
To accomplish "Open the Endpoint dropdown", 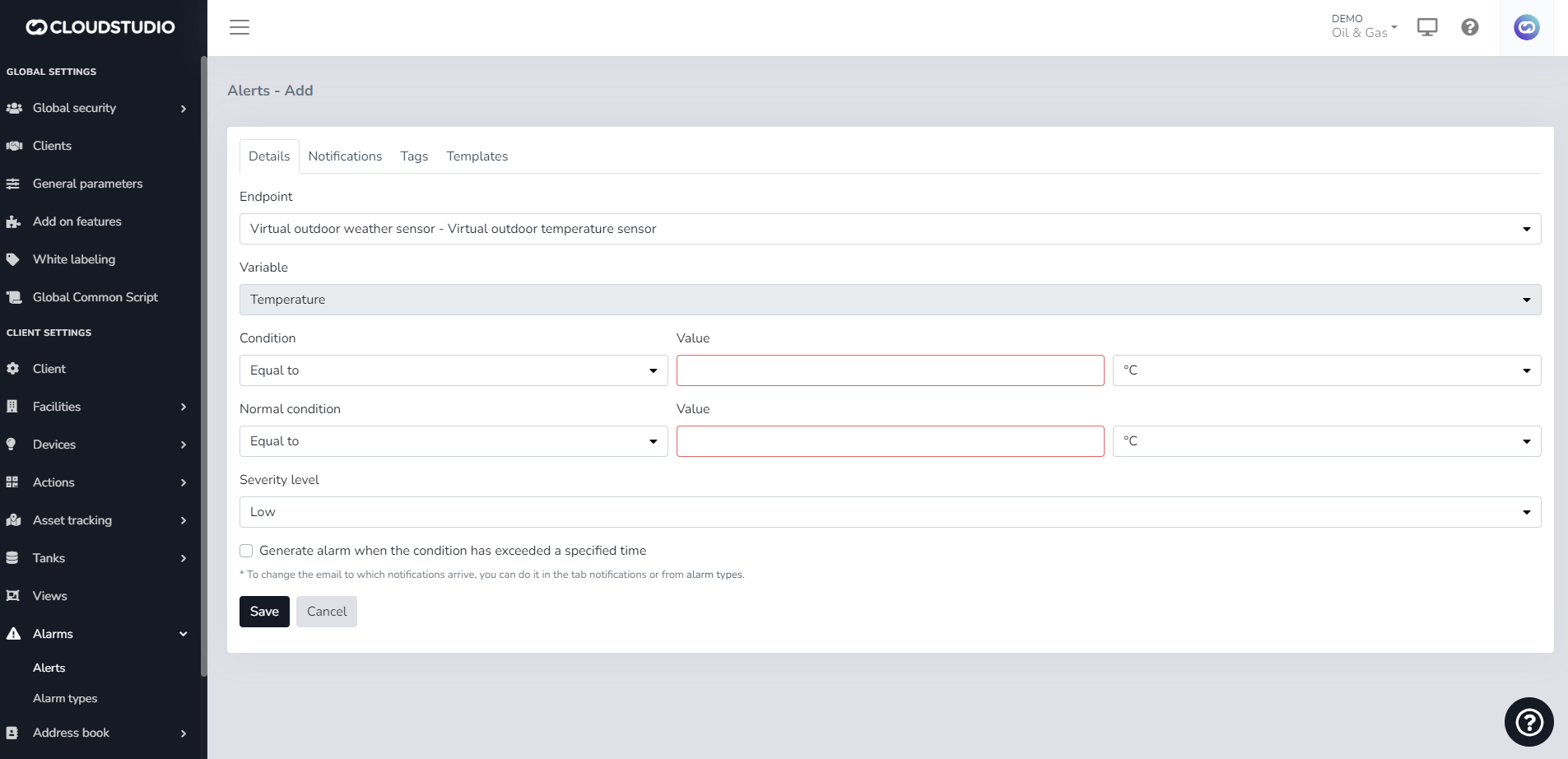I will click(x=889, y=229).
